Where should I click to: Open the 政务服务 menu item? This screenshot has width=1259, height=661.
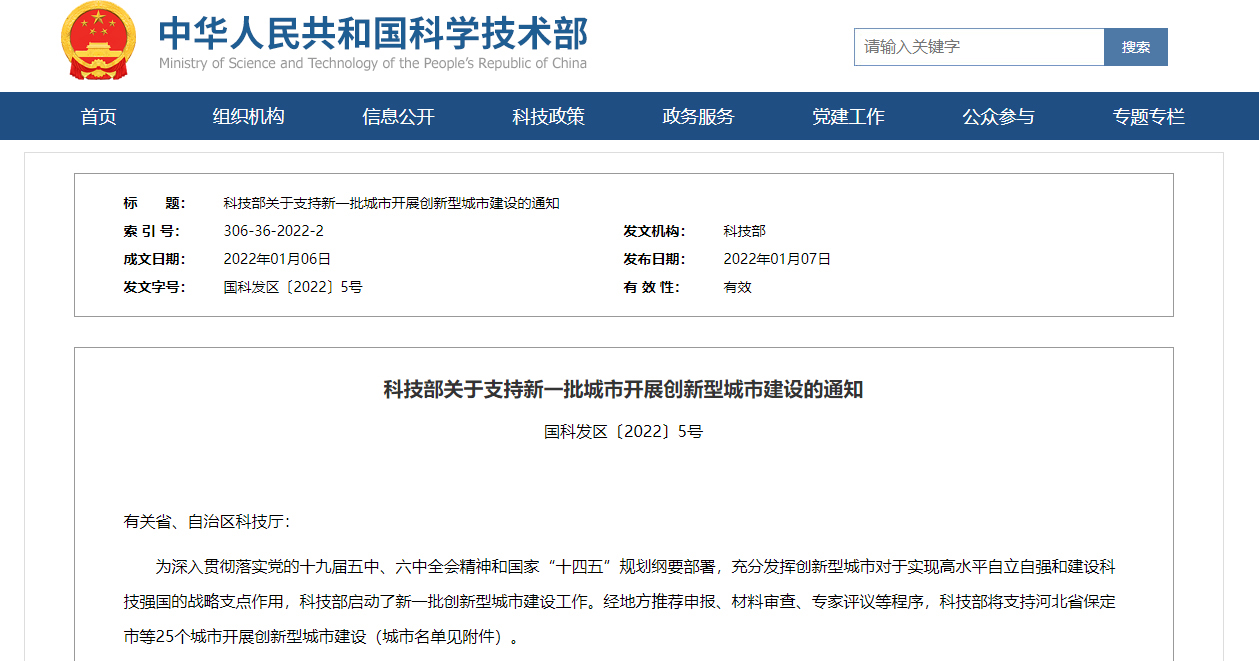(x=699, y=116)
